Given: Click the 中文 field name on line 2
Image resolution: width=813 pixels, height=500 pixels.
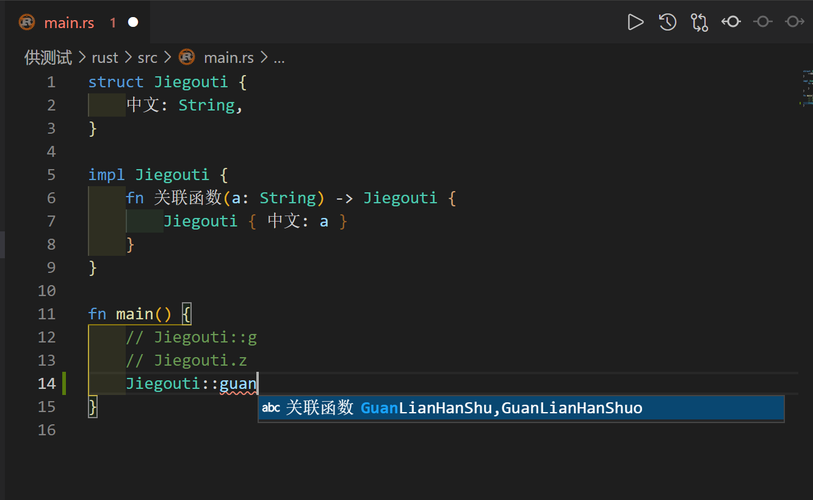Looking at the screenshot, I should coord(143,105).
